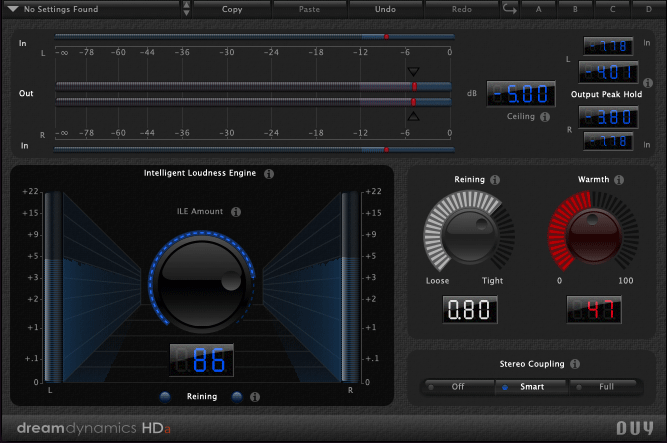Image resolution: width=667 pixels, height=443 pixels.
Task: Set Stereo Coupling to Off
Action: 458,387
